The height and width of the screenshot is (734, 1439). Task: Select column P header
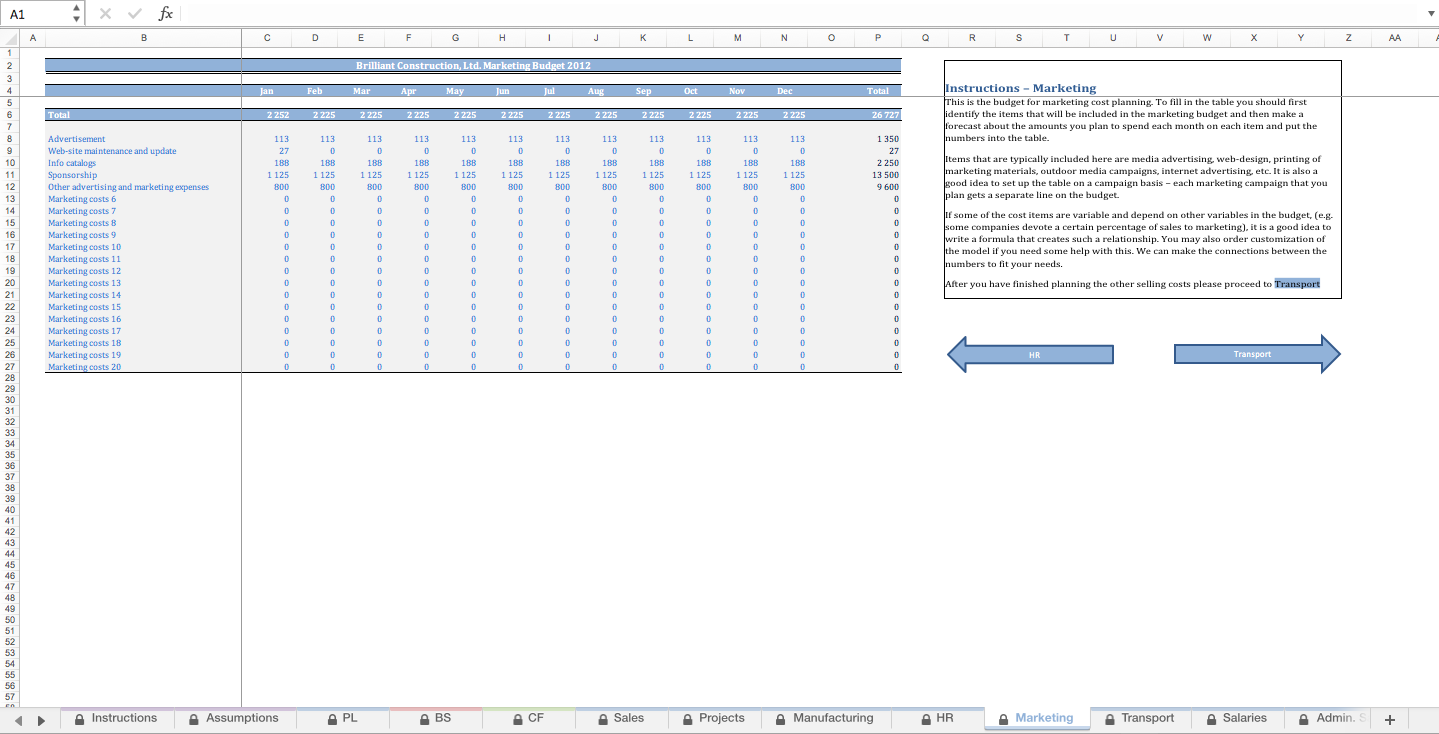[x=877, y=38]
